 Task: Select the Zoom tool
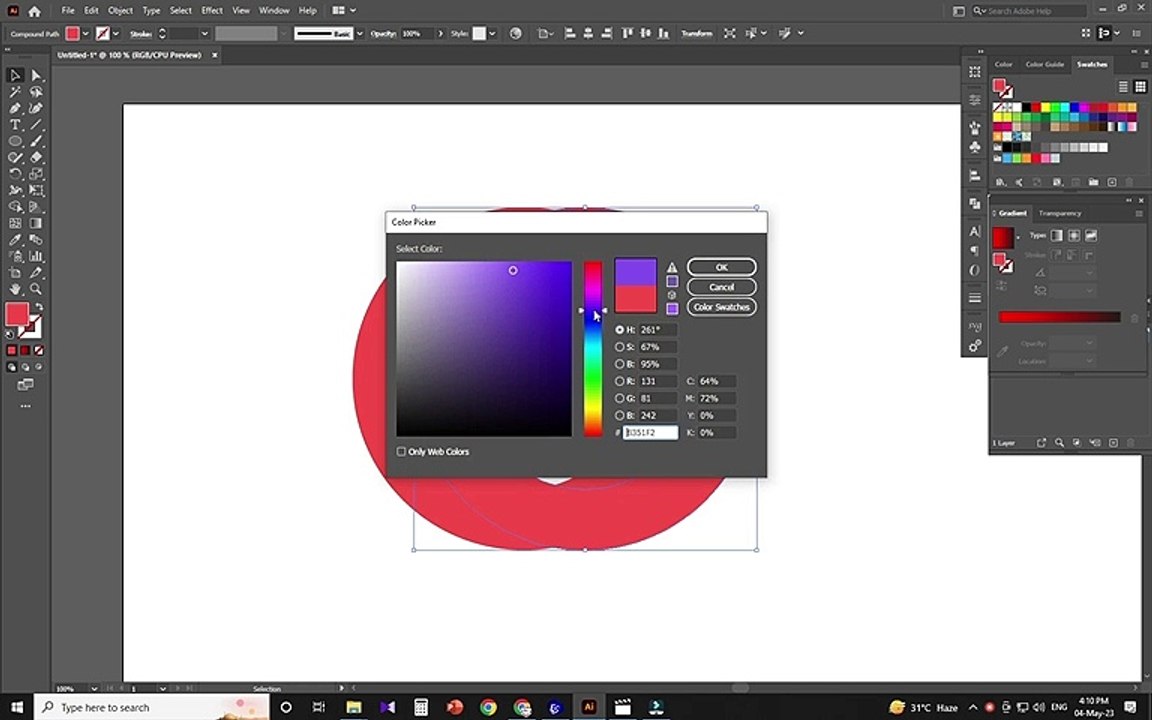[x=36, y=289]
